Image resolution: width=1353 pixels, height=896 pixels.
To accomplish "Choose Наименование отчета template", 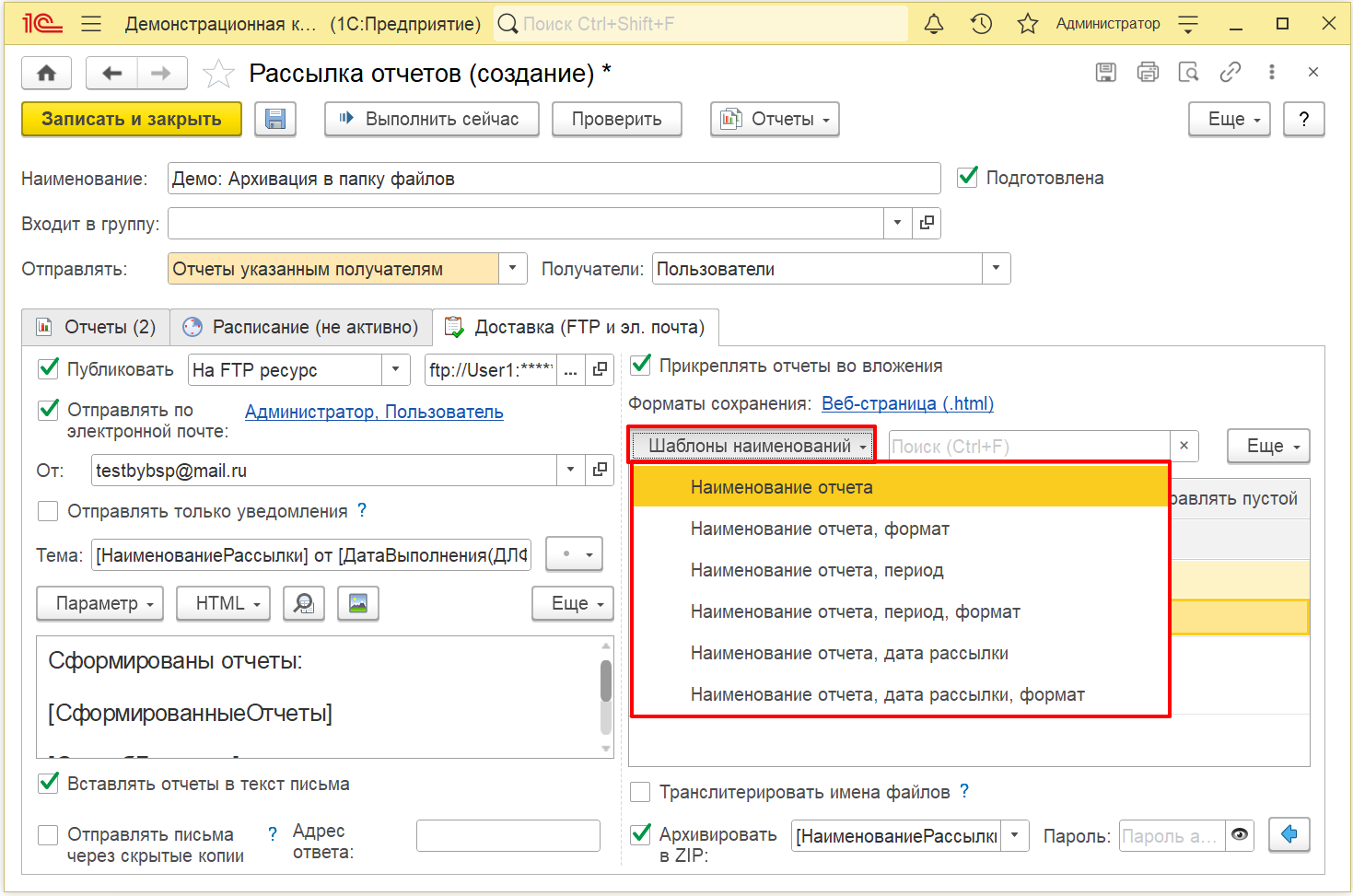I will point(901,487).
